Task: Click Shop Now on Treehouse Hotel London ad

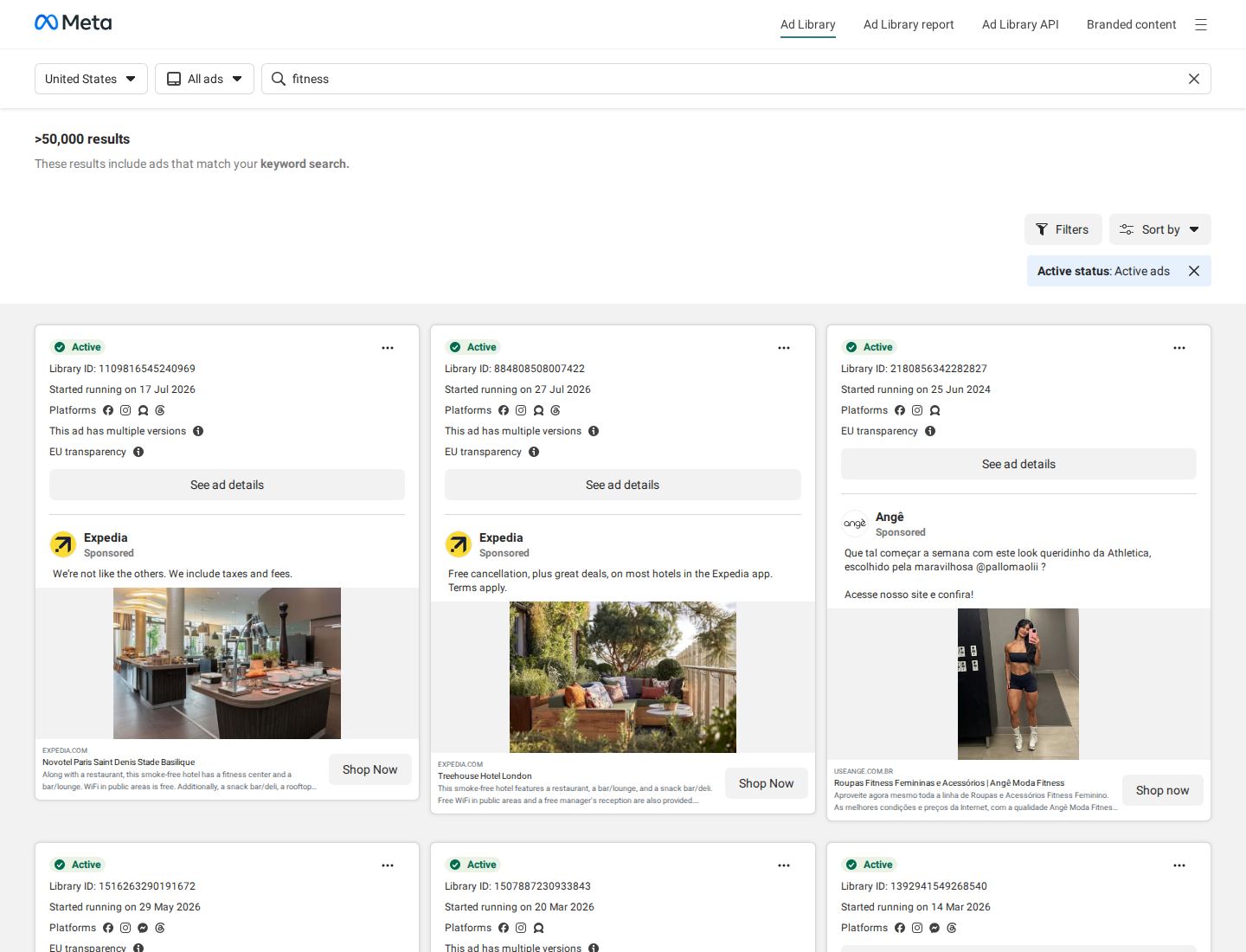Action: (767, 783)
